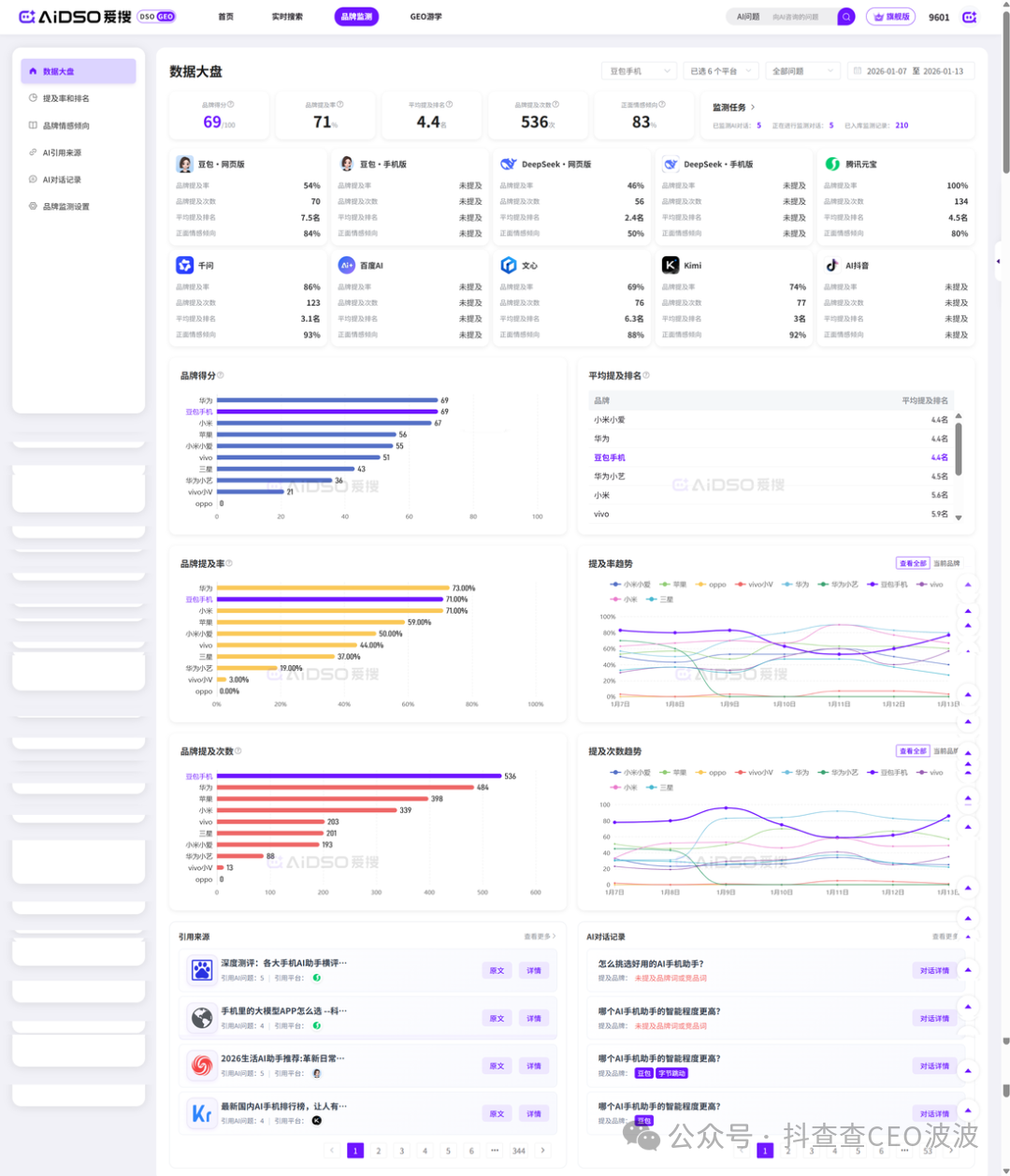Click the purple search icon button
Viewport: 1010px width, 1176px height.
coord(845,17)
